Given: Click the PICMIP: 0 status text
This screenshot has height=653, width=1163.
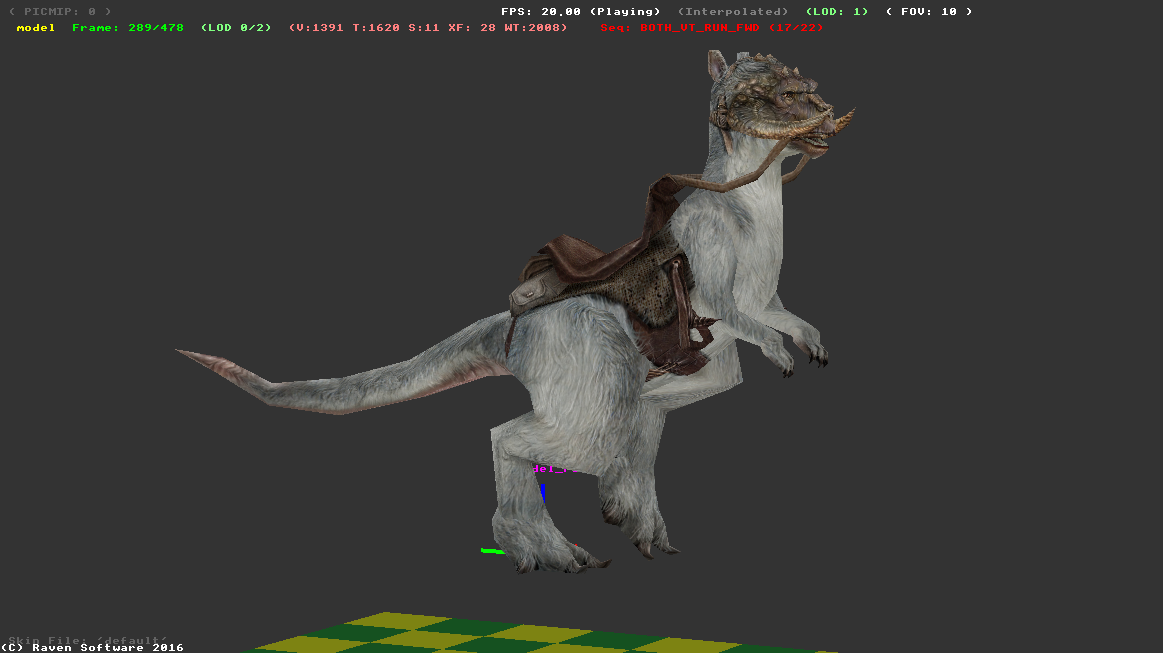Looking at the screenshot, I should pos(59,12).
